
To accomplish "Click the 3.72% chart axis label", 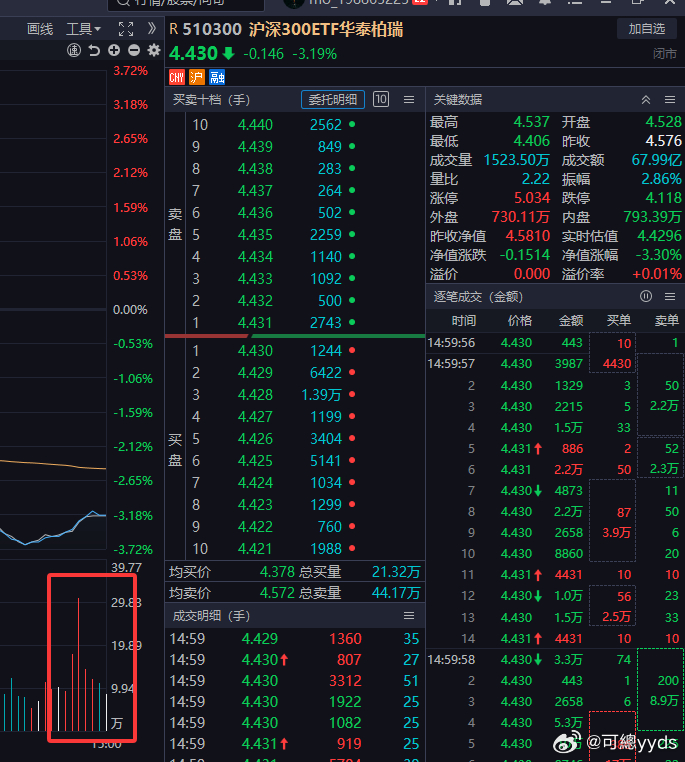I will [130, 71].
